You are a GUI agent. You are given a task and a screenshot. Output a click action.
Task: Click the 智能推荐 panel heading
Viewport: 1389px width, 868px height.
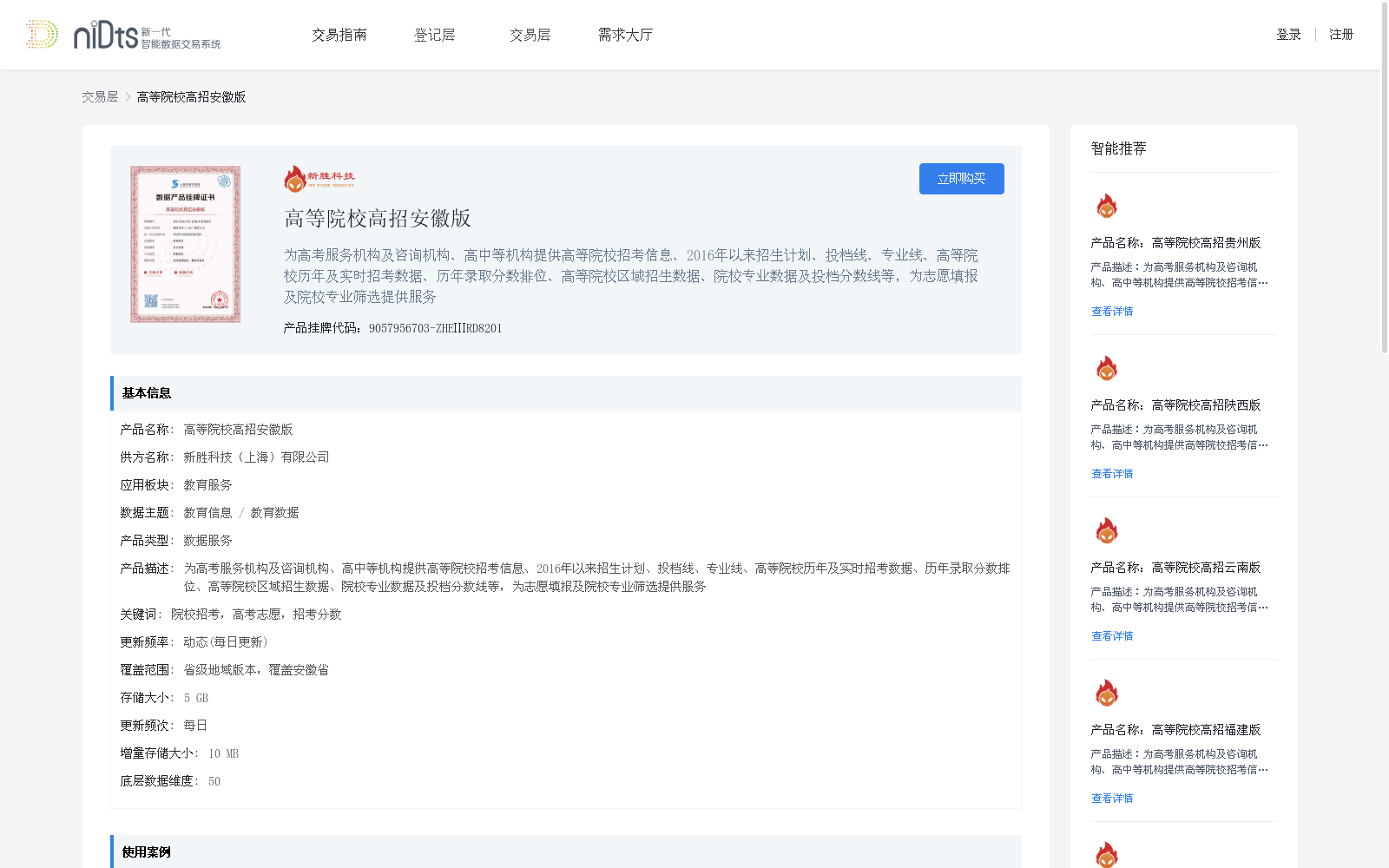tap(1118, 148)
